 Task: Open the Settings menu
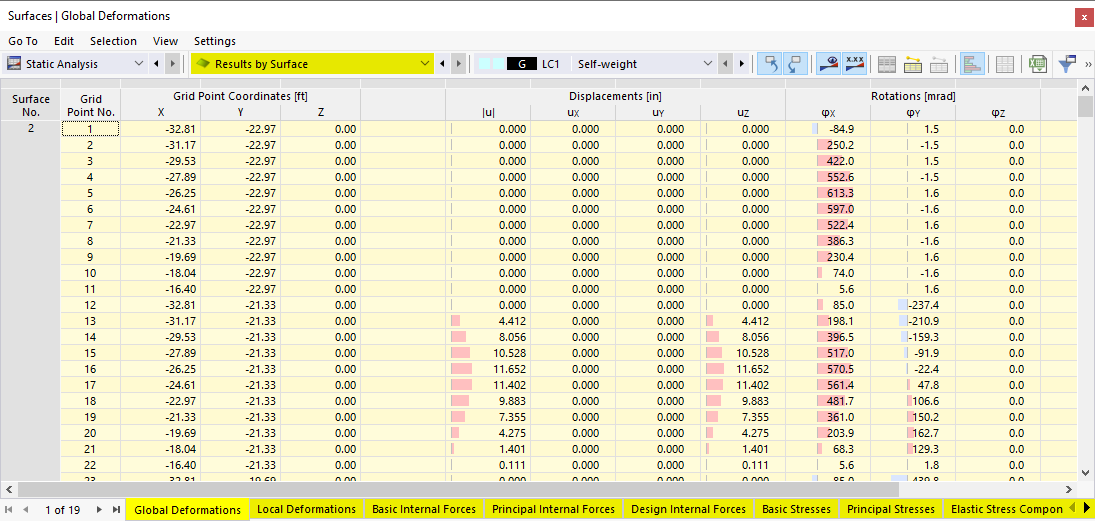[x=215, y=41]
